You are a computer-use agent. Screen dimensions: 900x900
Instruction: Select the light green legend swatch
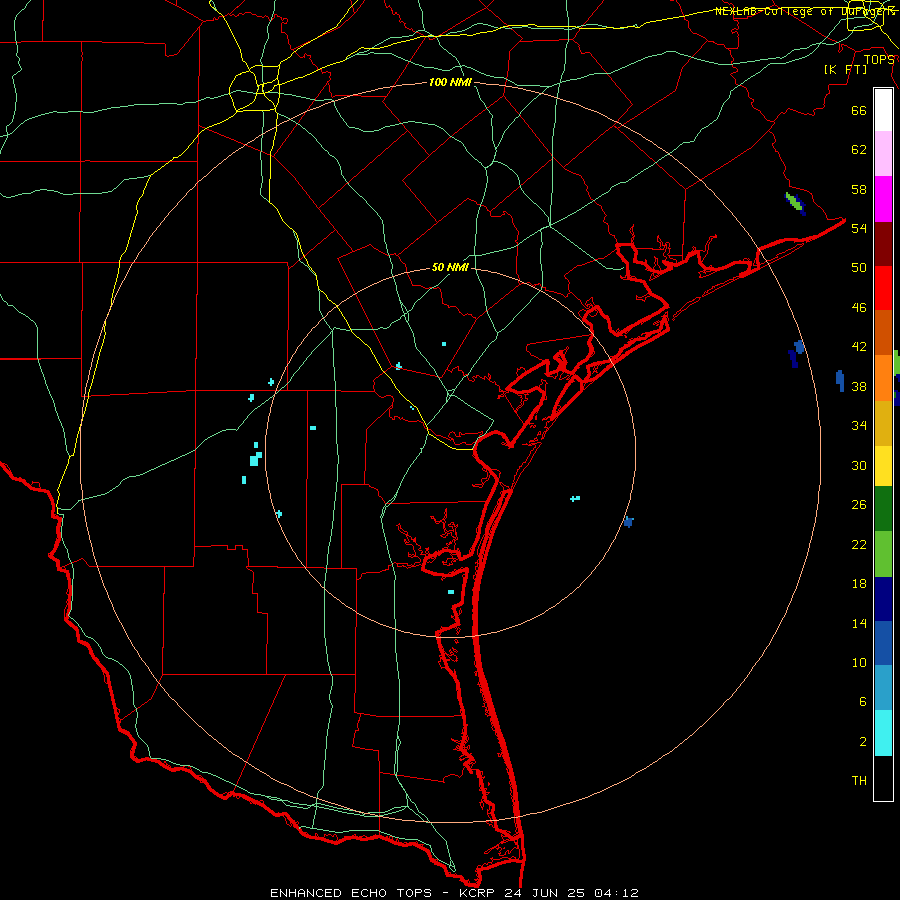(883, 554)
